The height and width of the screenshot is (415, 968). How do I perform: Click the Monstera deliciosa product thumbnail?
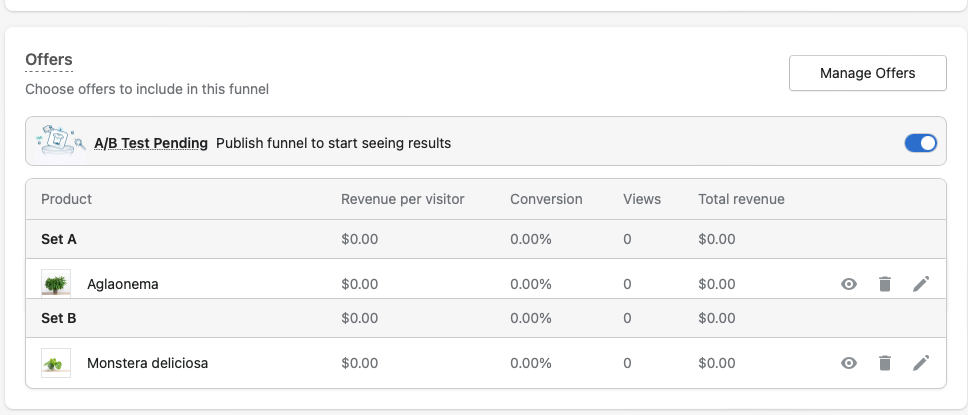point(56,363)
